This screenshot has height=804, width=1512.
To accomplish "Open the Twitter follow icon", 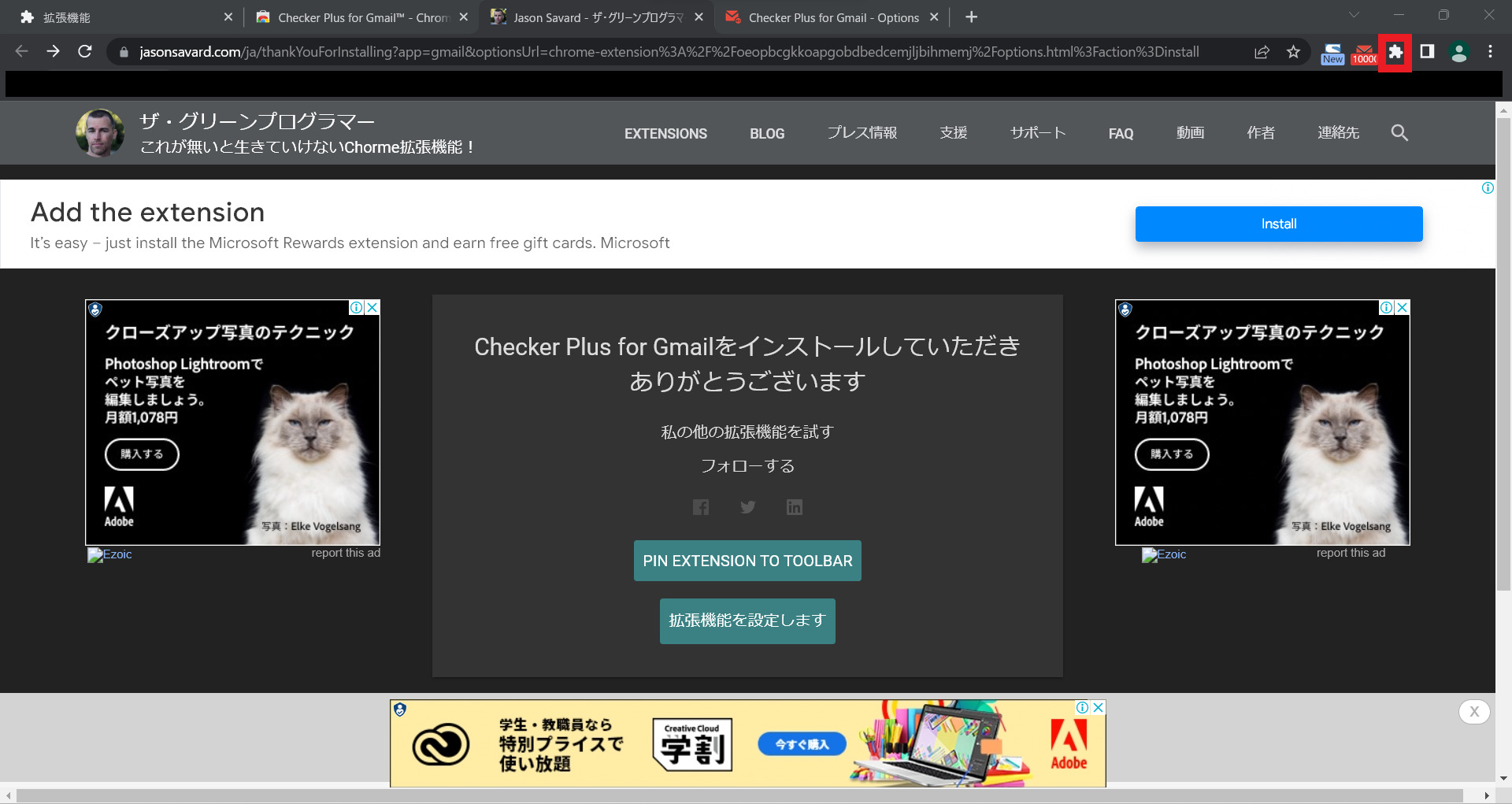I will 748,507.
